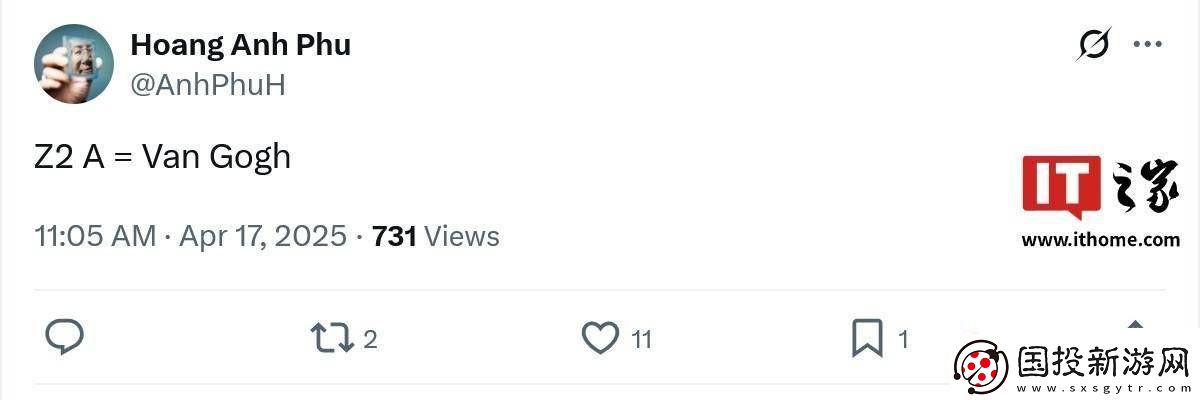Click the Apr 17, 2025 date
Image resolution: width=1200 pixels, height=400 pixels.
click(x=263, y=237)
